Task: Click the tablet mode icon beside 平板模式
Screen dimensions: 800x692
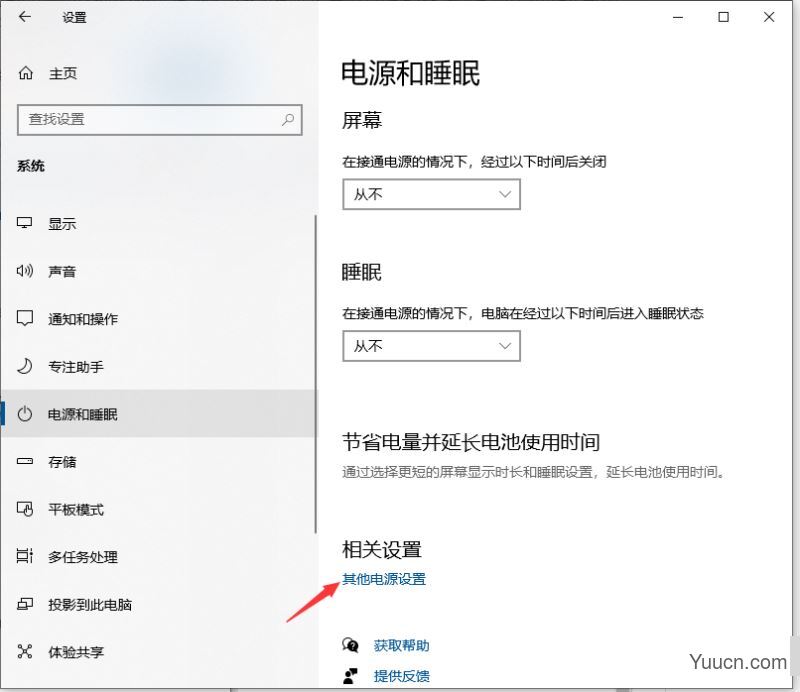Action: coord(24,509)
